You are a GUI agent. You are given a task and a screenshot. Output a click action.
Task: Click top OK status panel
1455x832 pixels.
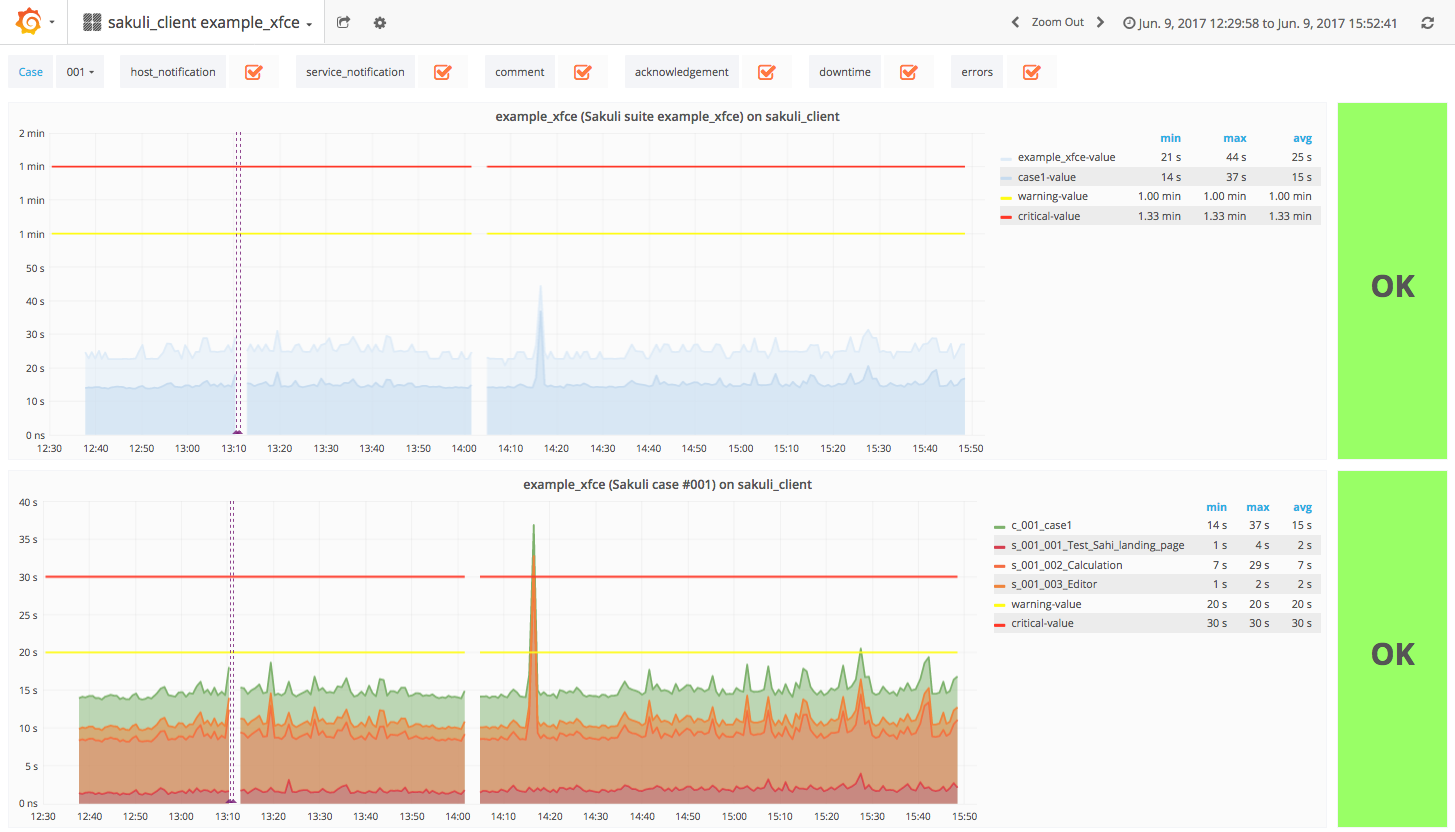[x=1392, y=281]
